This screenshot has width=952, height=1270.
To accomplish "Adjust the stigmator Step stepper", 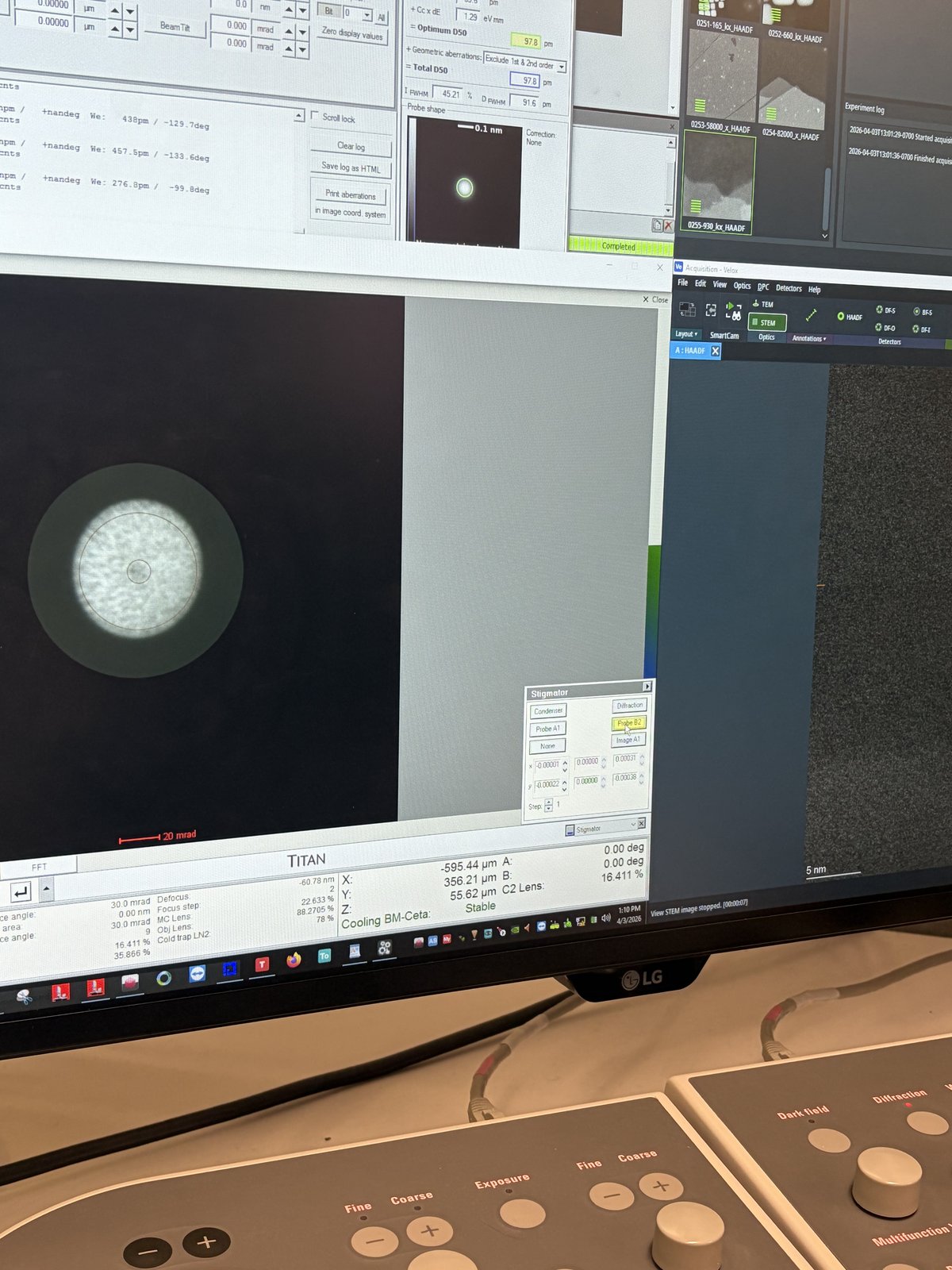I will point(548,806).
